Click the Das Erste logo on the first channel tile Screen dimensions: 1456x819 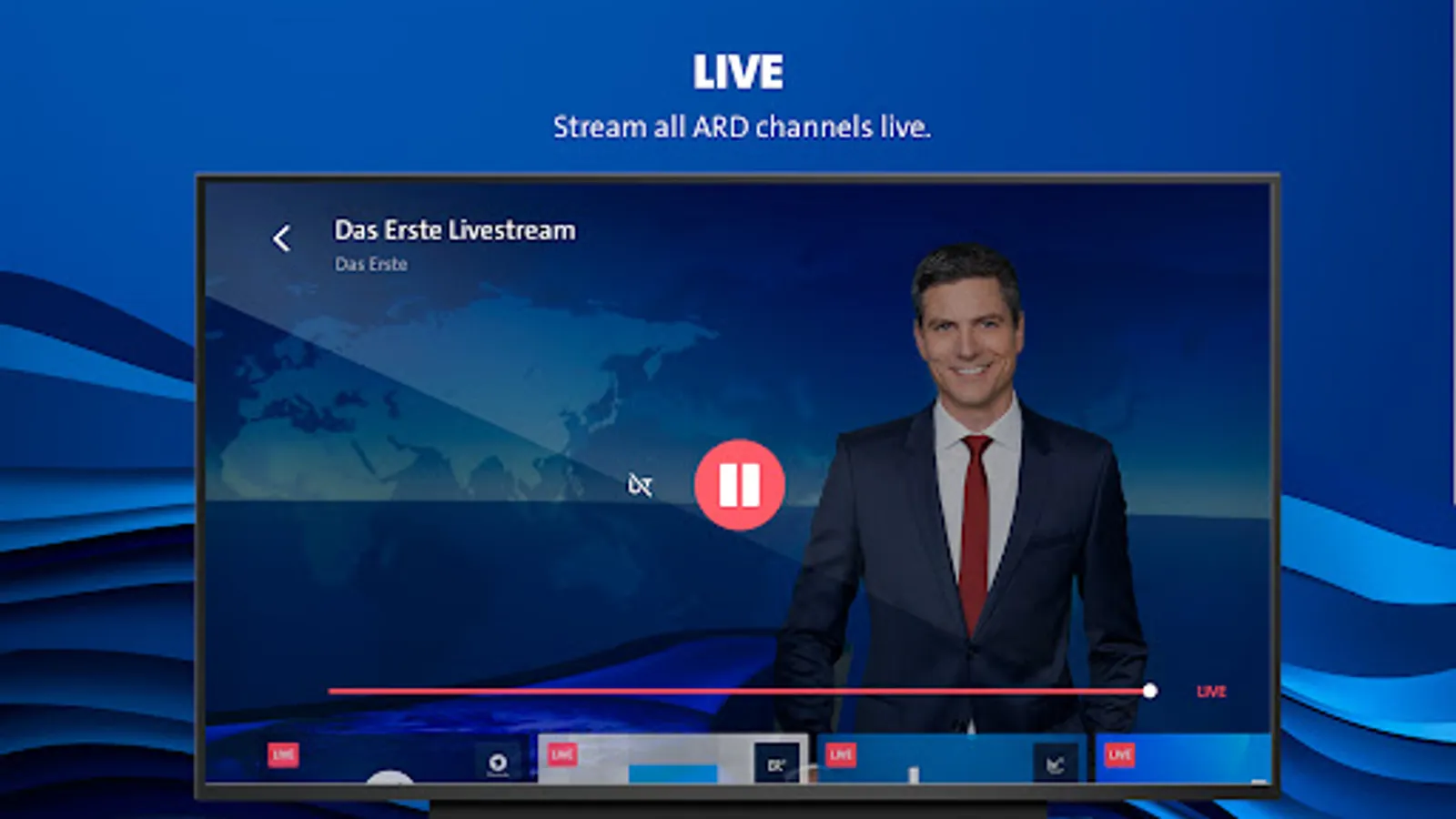498,763
